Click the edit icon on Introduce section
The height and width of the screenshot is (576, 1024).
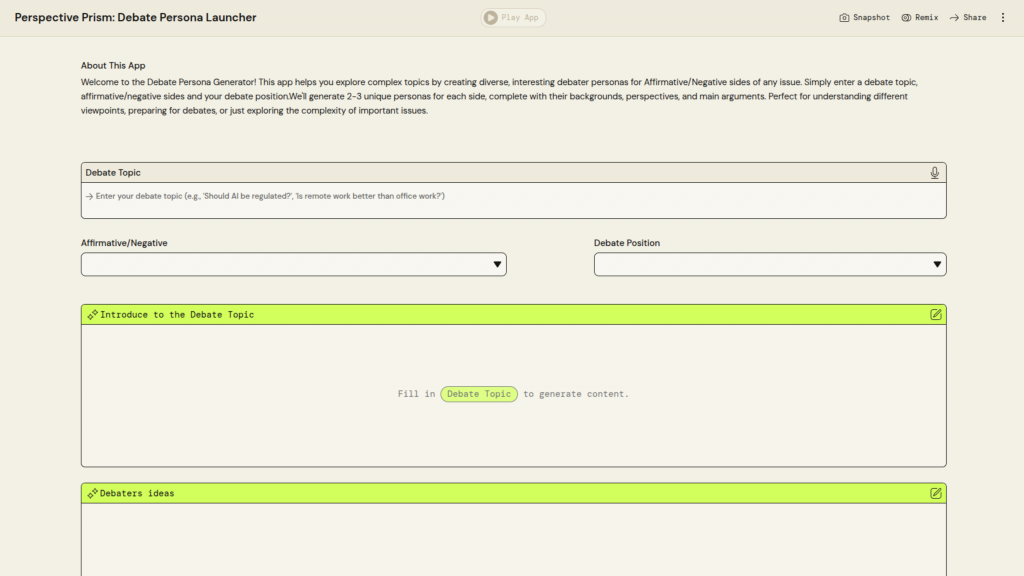pos(935,314)
